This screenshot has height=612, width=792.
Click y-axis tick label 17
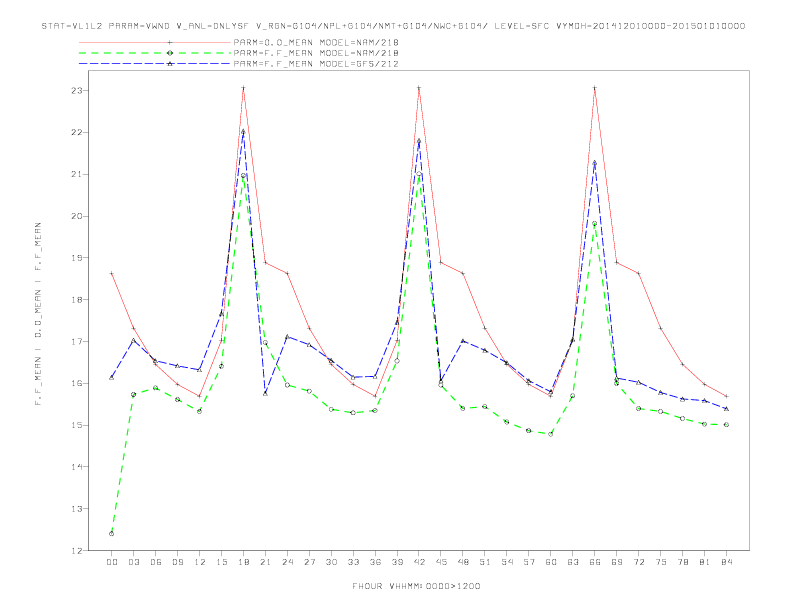(77, 342)
